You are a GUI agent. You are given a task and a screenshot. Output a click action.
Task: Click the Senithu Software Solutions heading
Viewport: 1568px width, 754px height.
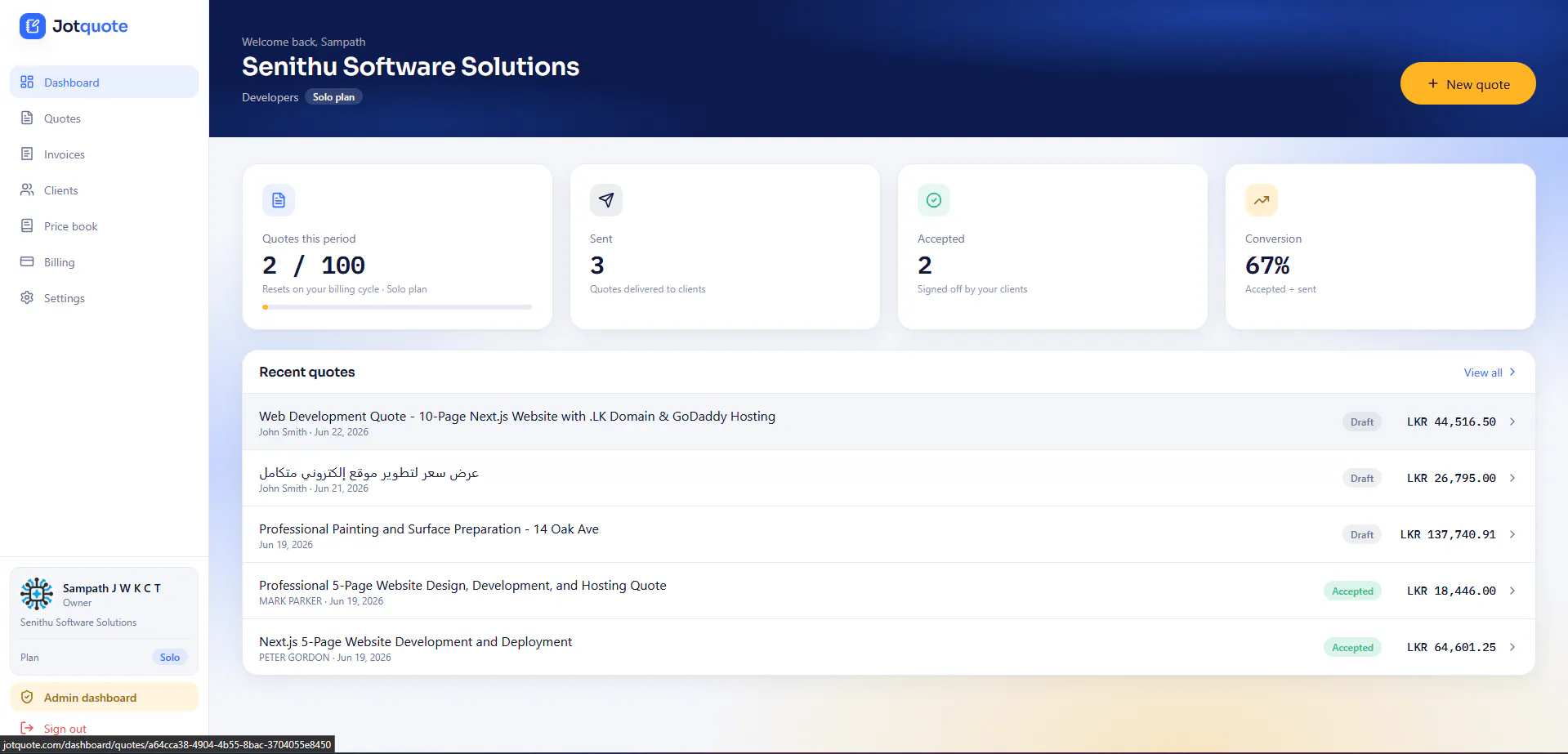[410, 66]
